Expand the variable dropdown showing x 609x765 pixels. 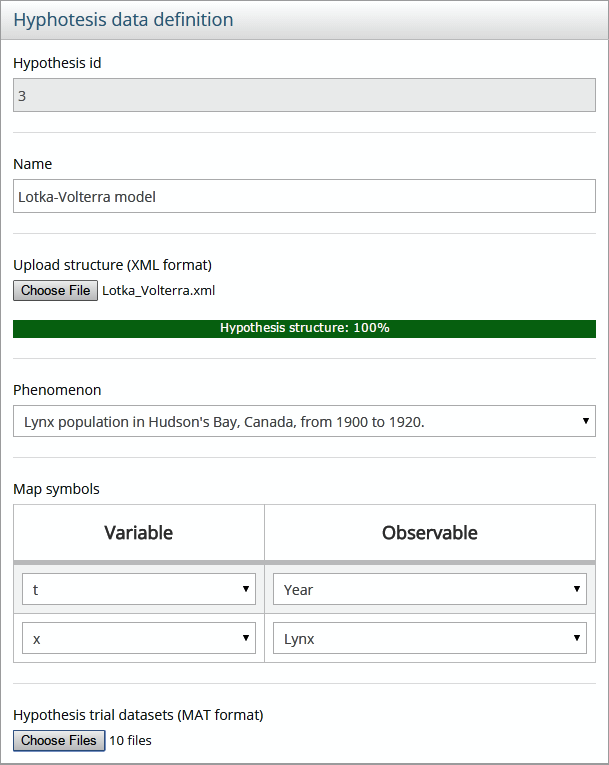[x=139, y=638]
